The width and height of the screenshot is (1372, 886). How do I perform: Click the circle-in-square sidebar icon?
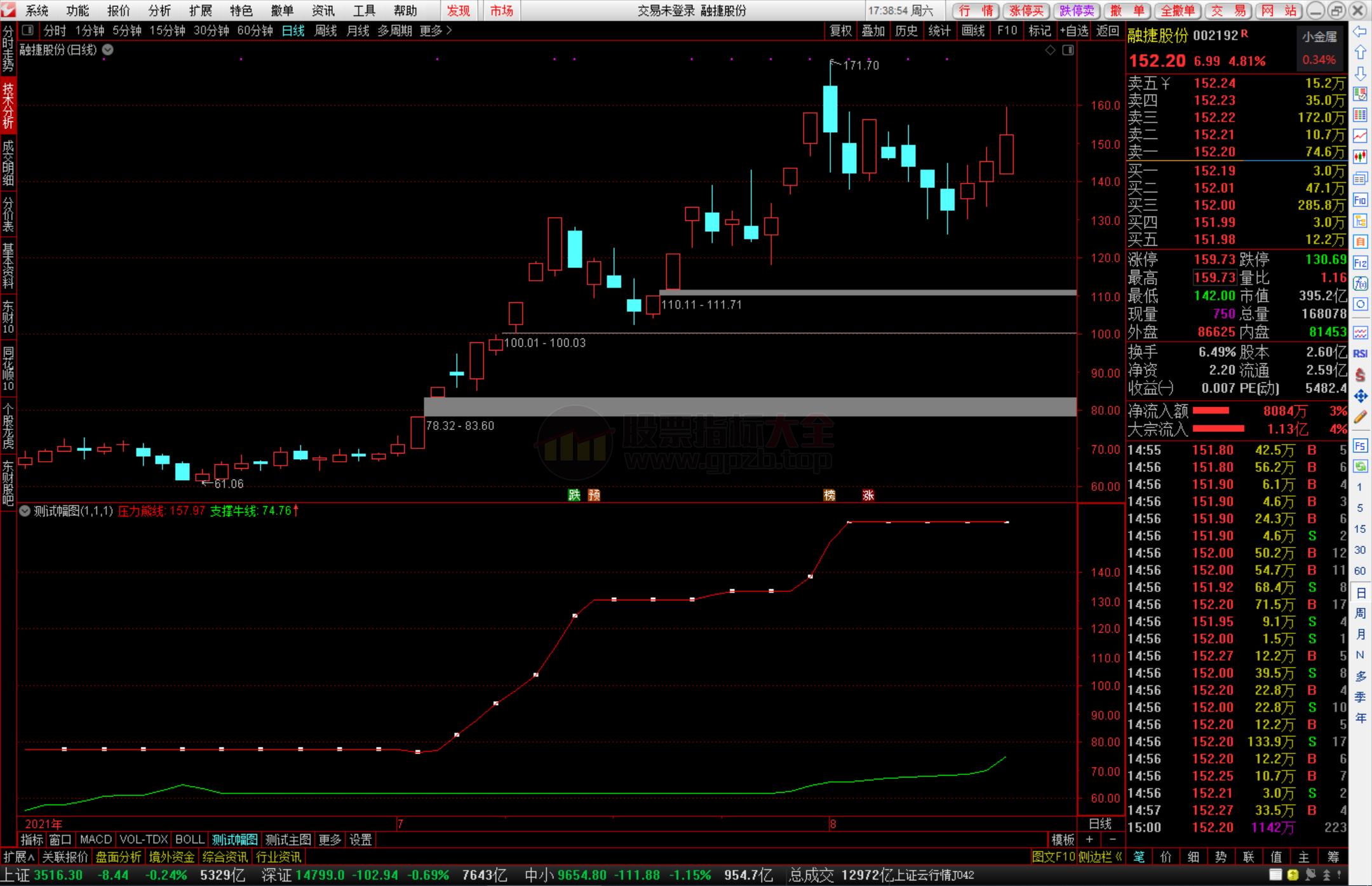(1360, 304)
